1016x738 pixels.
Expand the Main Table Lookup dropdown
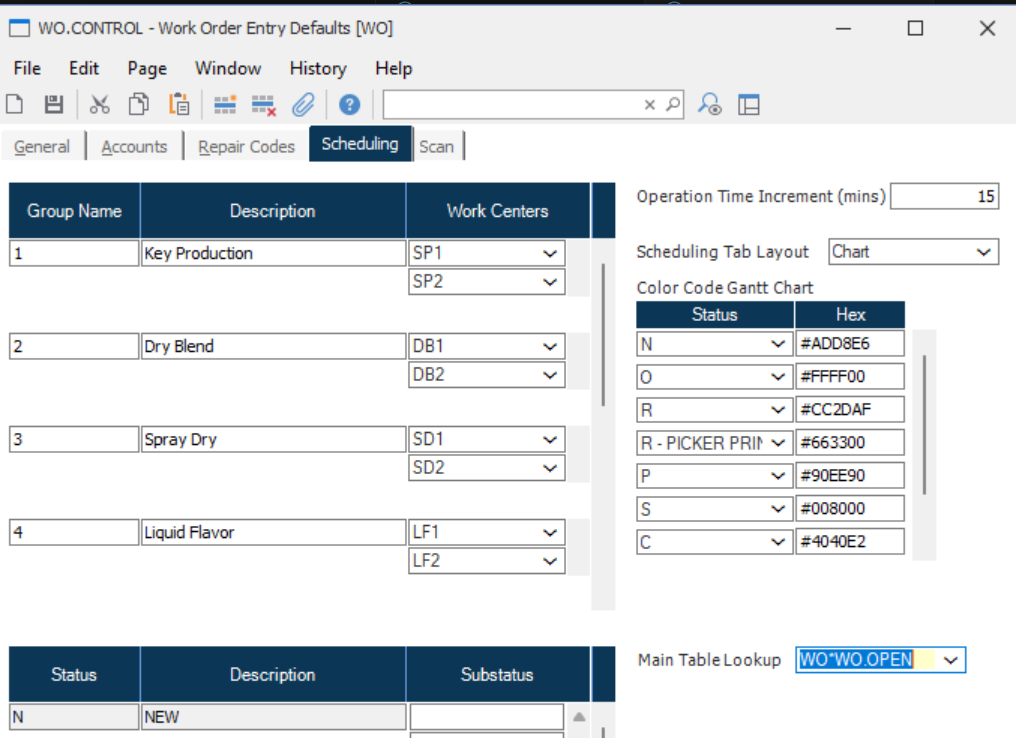click(951, 660)
